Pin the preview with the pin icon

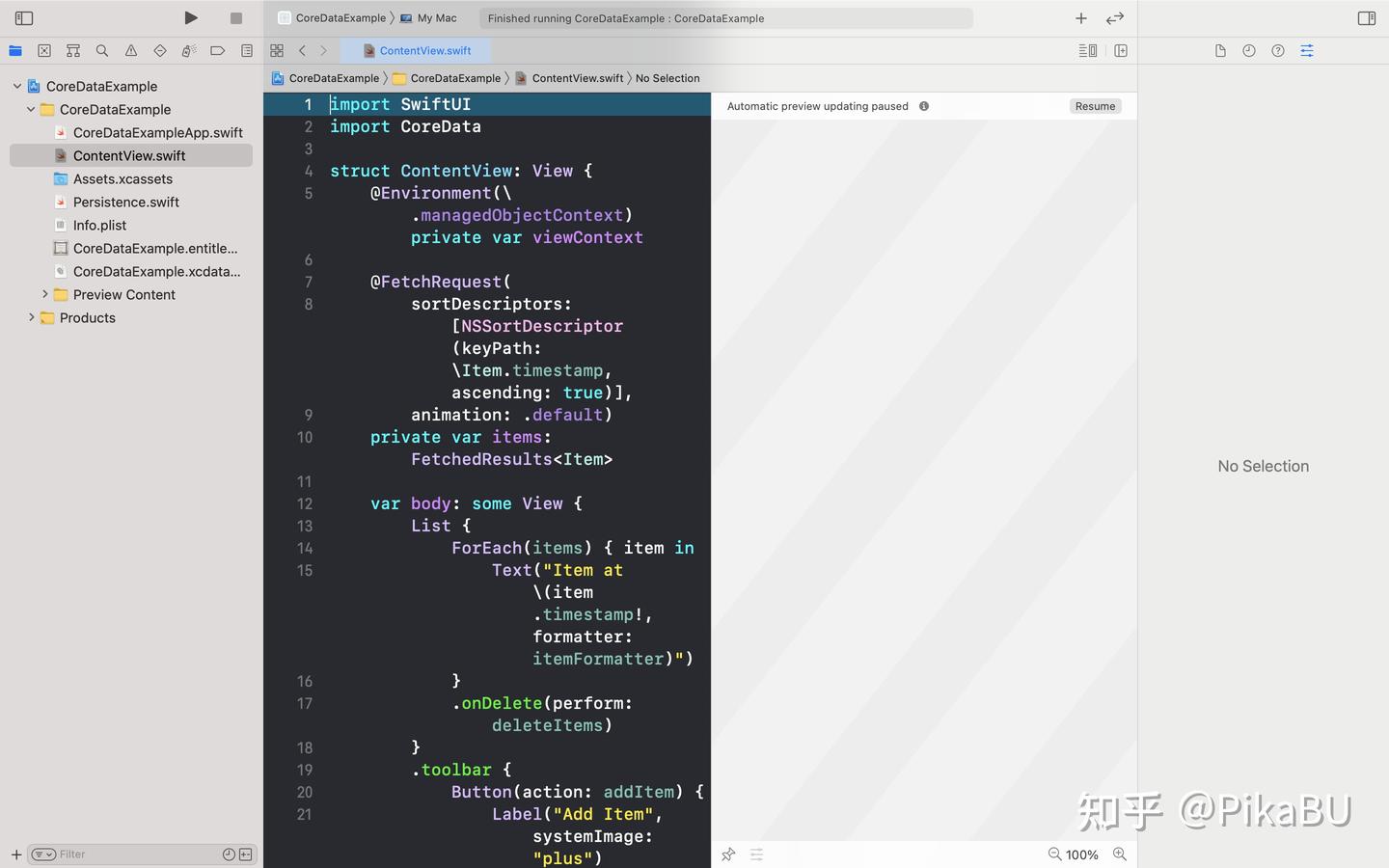pos(728,854)
